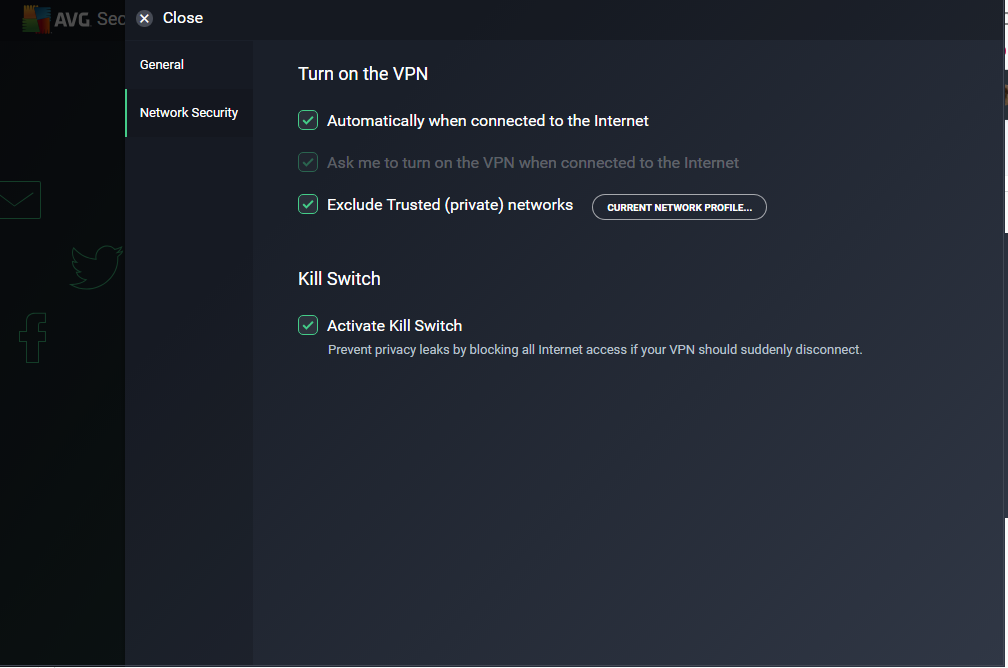Click the 'Turn on the VPN' heading
This screenshot has width=1008, height=668.
[x=370, y=73]
